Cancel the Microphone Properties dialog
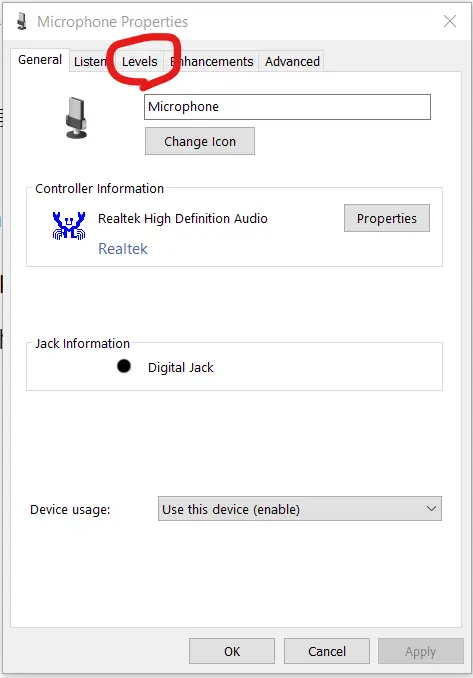473x678 pixels. coord(327,651)
